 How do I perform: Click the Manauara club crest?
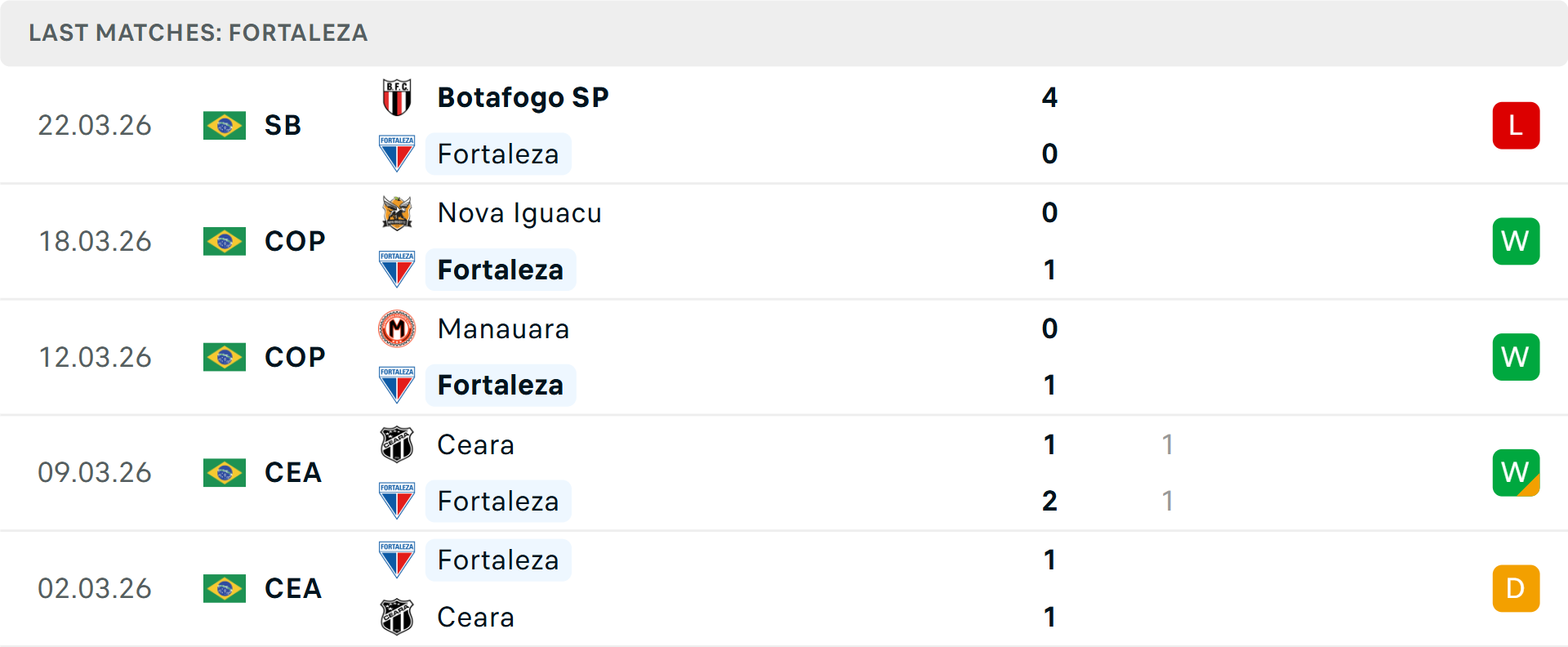397,329
